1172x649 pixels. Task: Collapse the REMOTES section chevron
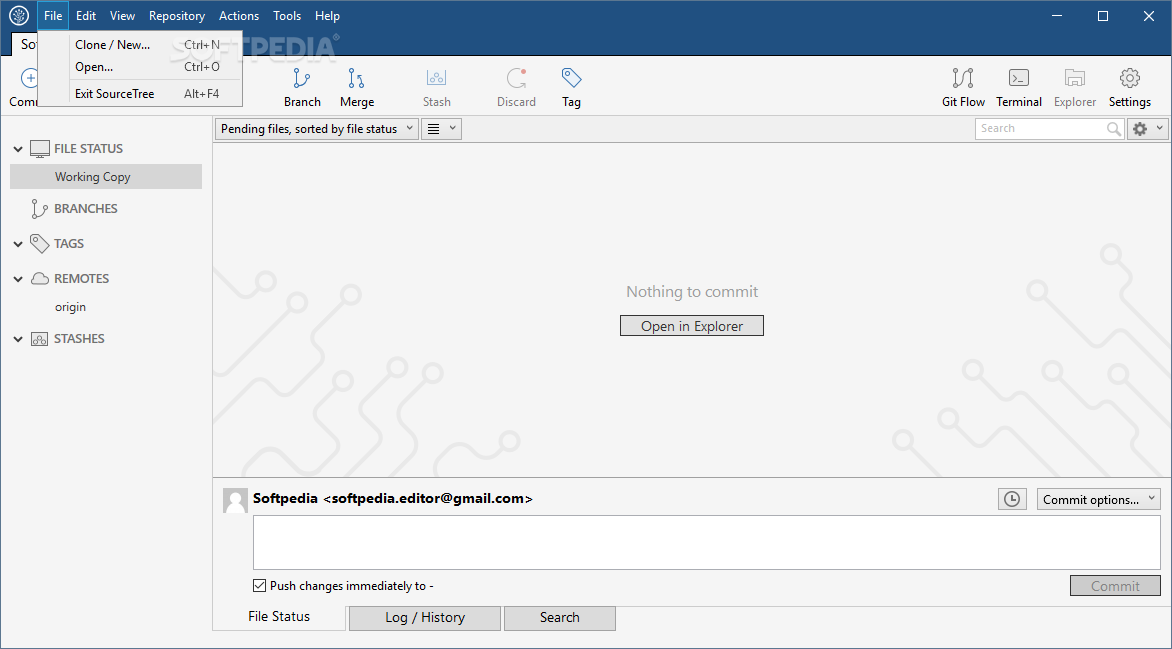click(x=18, y=279)
